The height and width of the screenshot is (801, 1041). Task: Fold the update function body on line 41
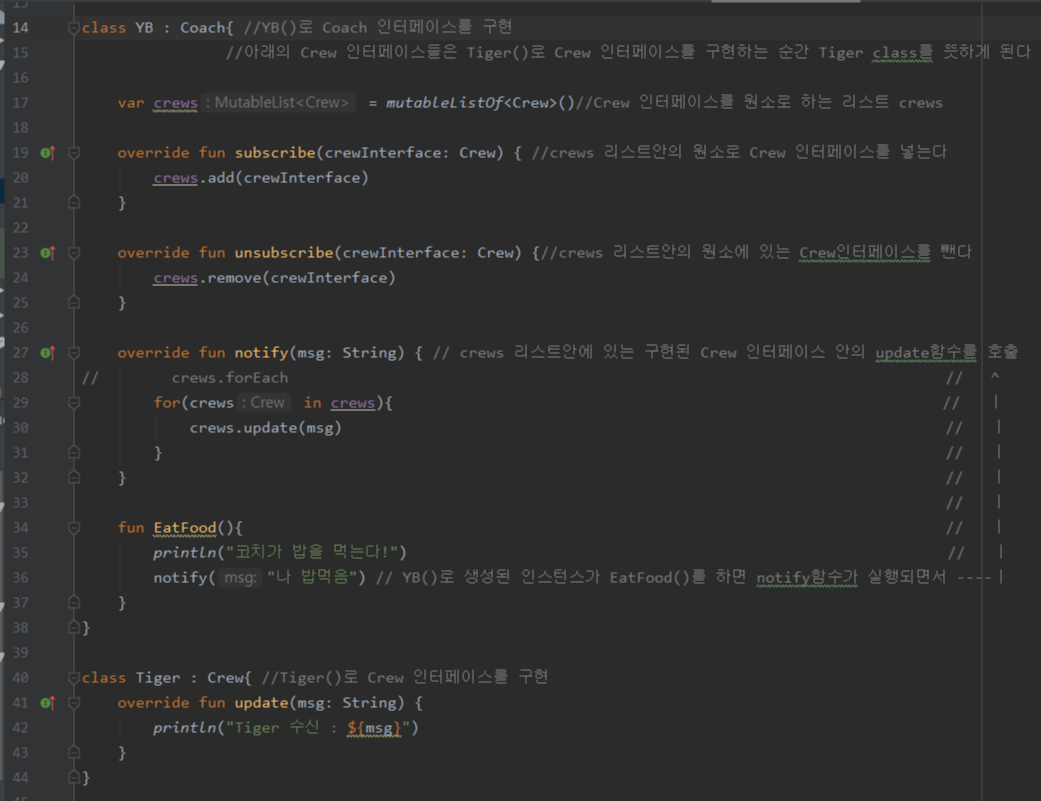pos(74,702)
